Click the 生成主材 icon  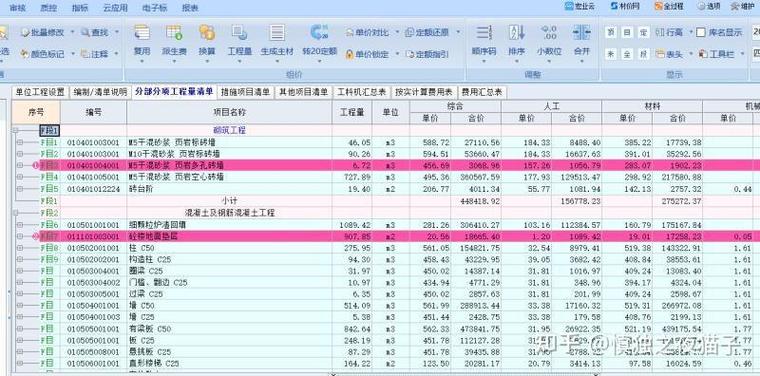277,32
